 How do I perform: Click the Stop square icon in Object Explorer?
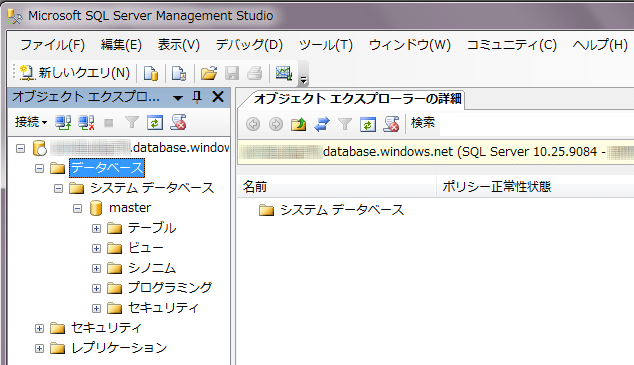pyautogui.click(x=108, y=122)
